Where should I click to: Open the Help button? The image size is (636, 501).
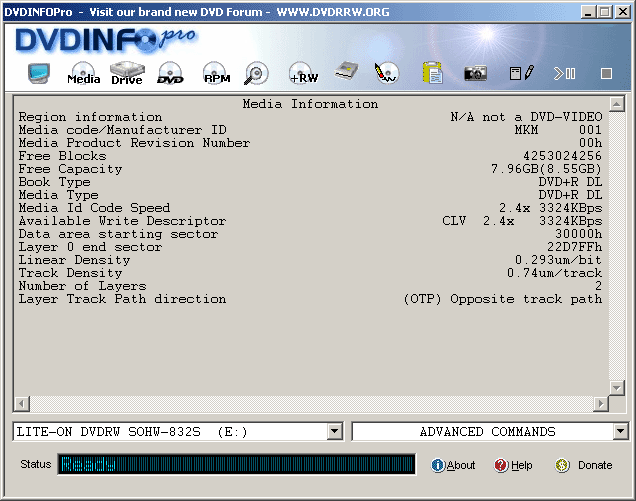pyautogui.click(x=513, y=465)
